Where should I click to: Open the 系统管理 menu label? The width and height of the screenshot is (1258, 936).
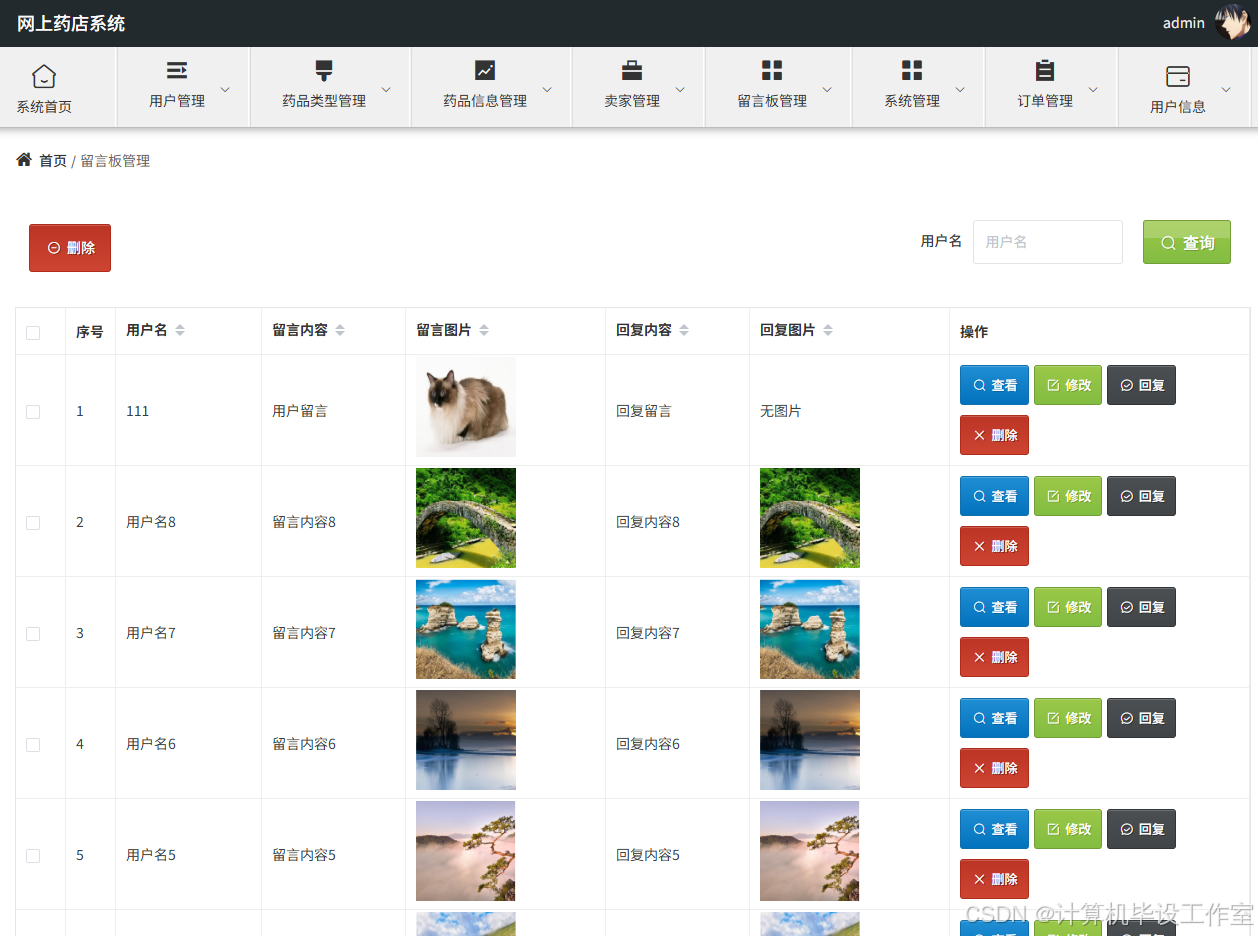pos(912,101)
